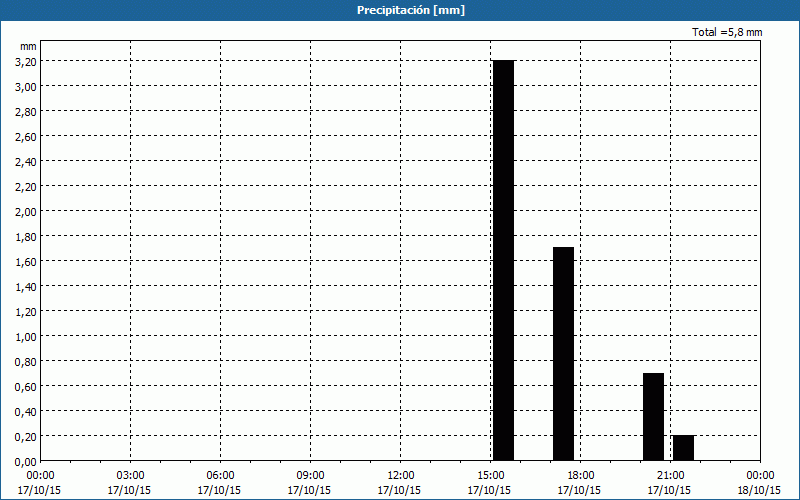Click the x-axis time label 03:00

coord(131,476)
